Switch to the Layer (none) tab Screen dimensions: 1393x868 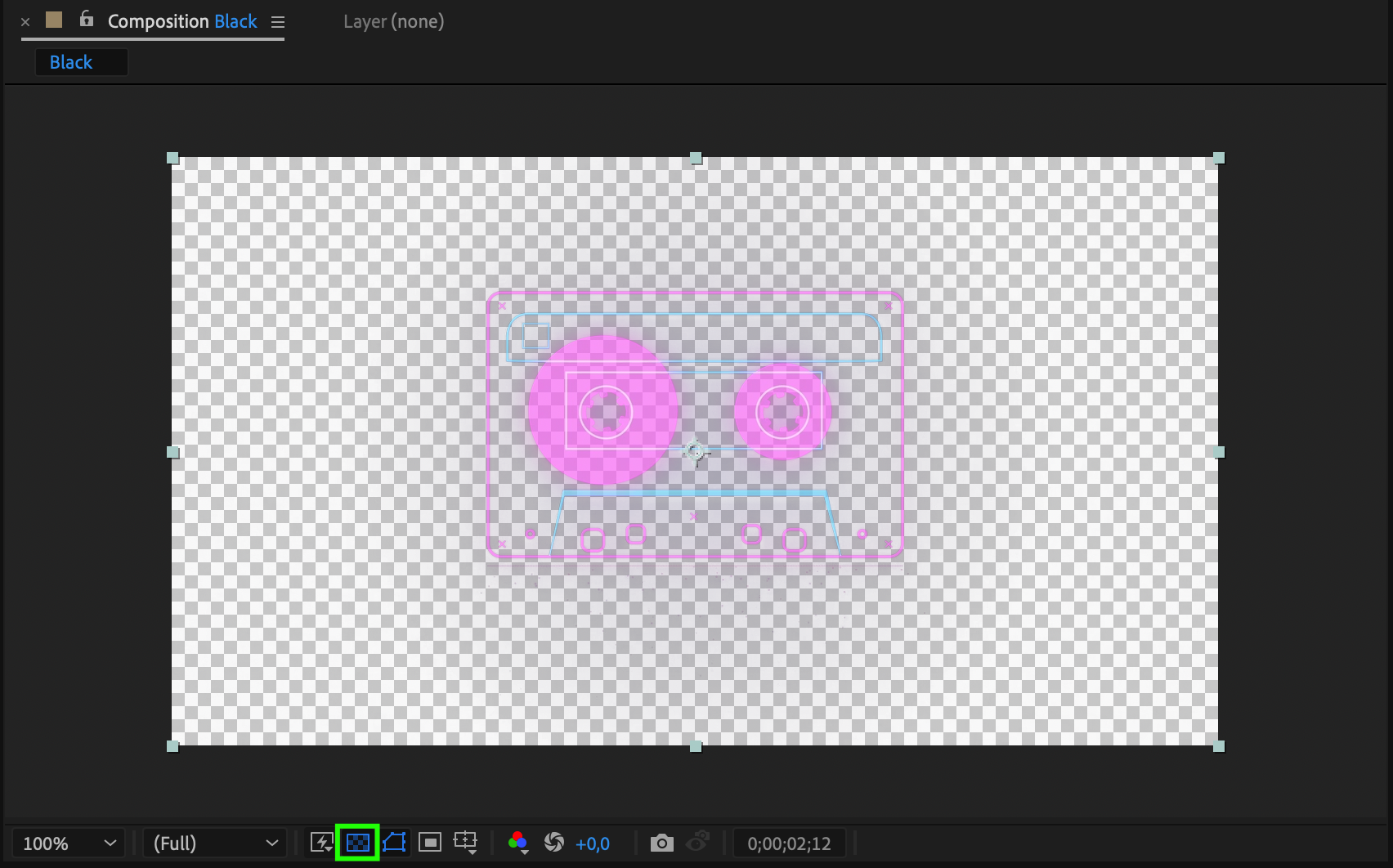tap(394, 21)
